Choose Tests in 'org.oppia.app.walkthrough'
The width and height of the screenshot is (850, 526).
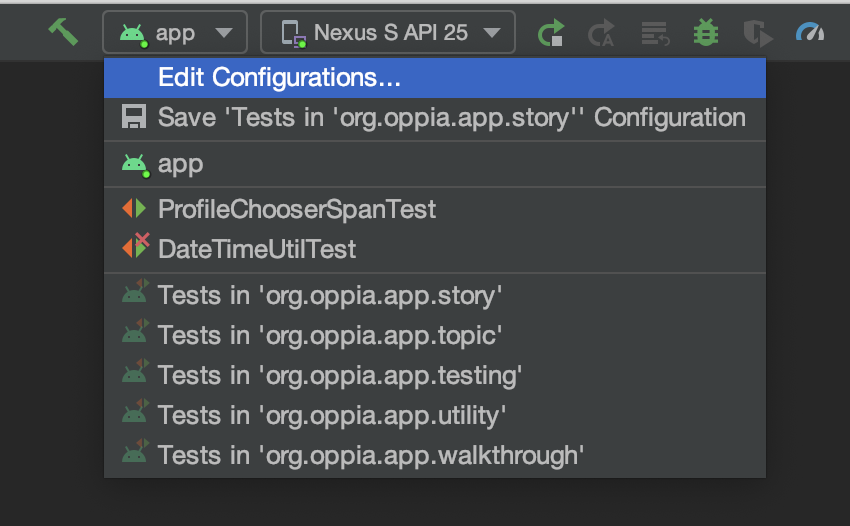point(435,456)
